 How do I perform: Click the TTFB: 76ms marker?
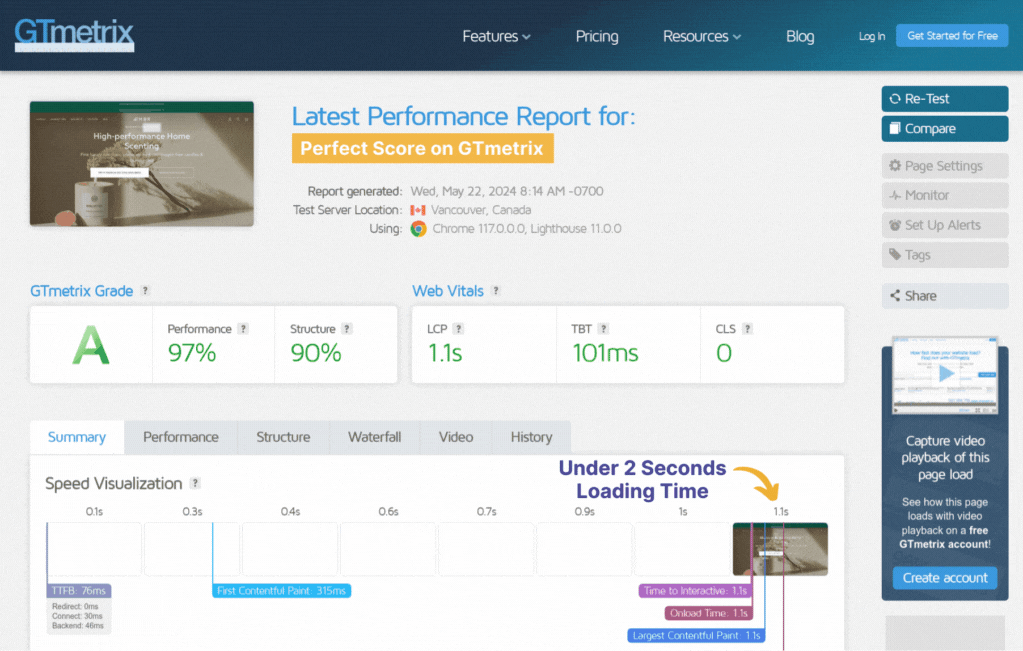(x=78, y=591)
